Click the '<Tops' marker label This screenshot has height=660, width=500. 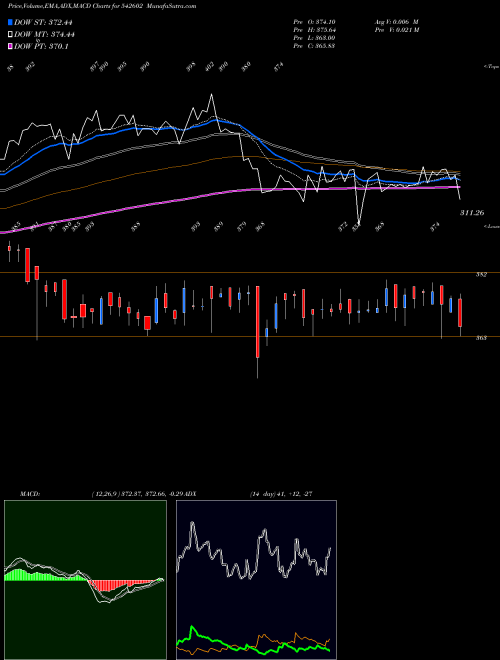click(492, 67)
